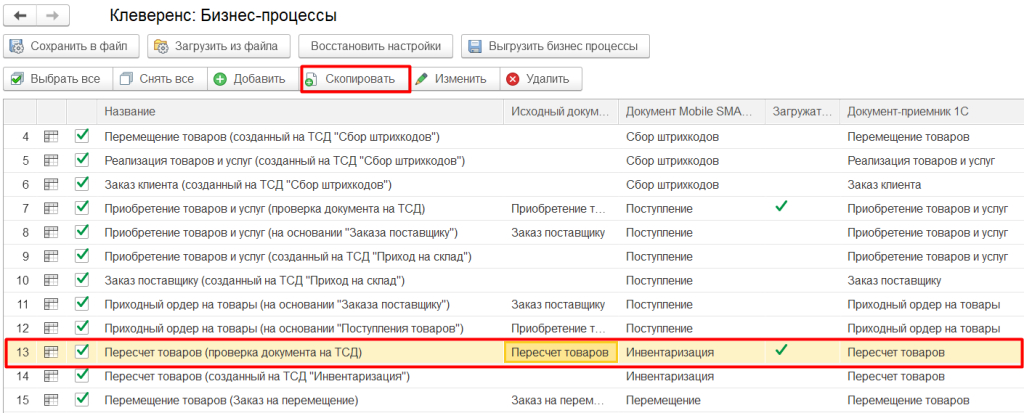1024x413 pixels.
Task: Click Сохранить в файл button
Action: (x=72, y=46)
